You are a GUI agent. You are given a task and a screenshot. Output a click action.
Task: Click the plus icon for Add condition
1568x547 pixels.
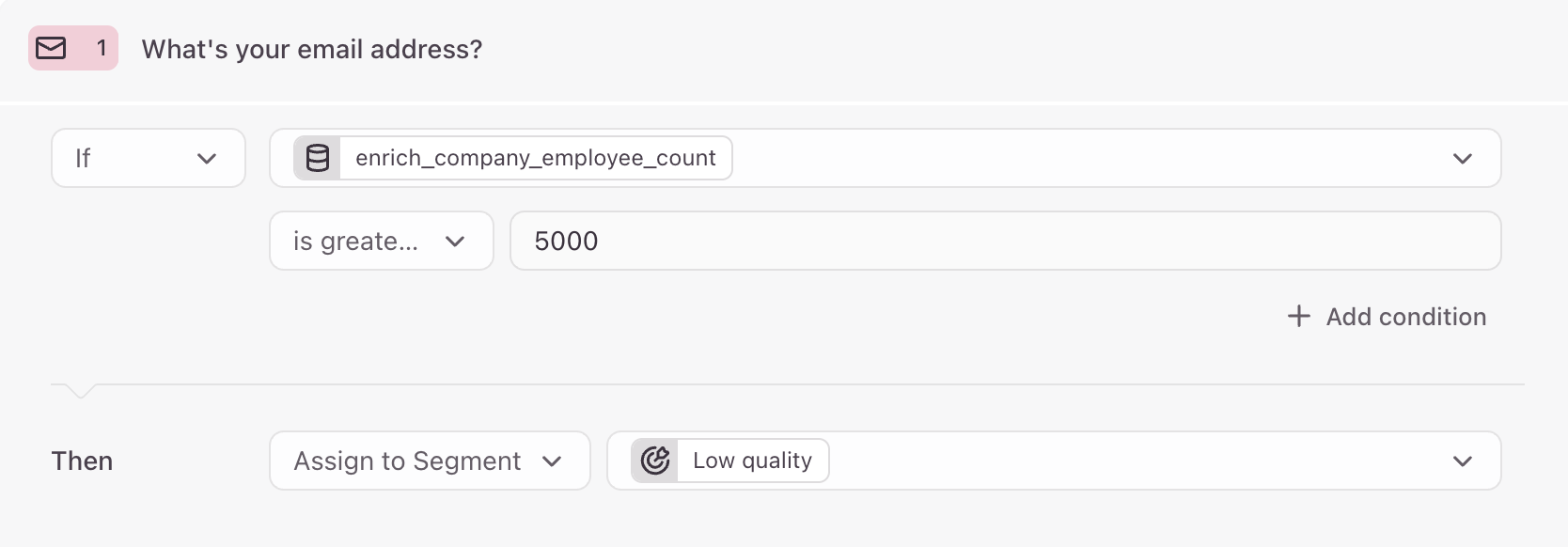pos(1298,316)
